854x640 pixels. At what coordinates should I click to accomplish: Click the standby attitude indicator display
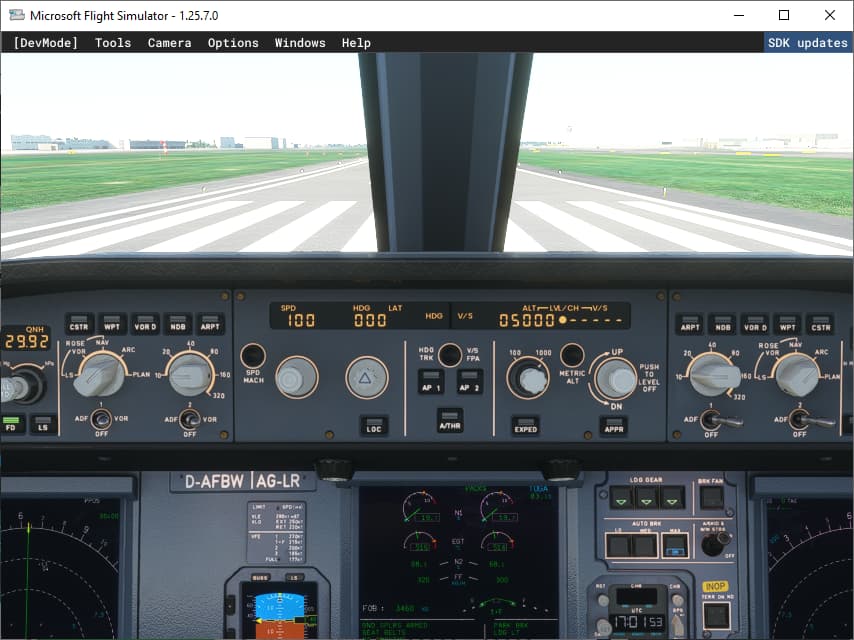pos(279,610)
